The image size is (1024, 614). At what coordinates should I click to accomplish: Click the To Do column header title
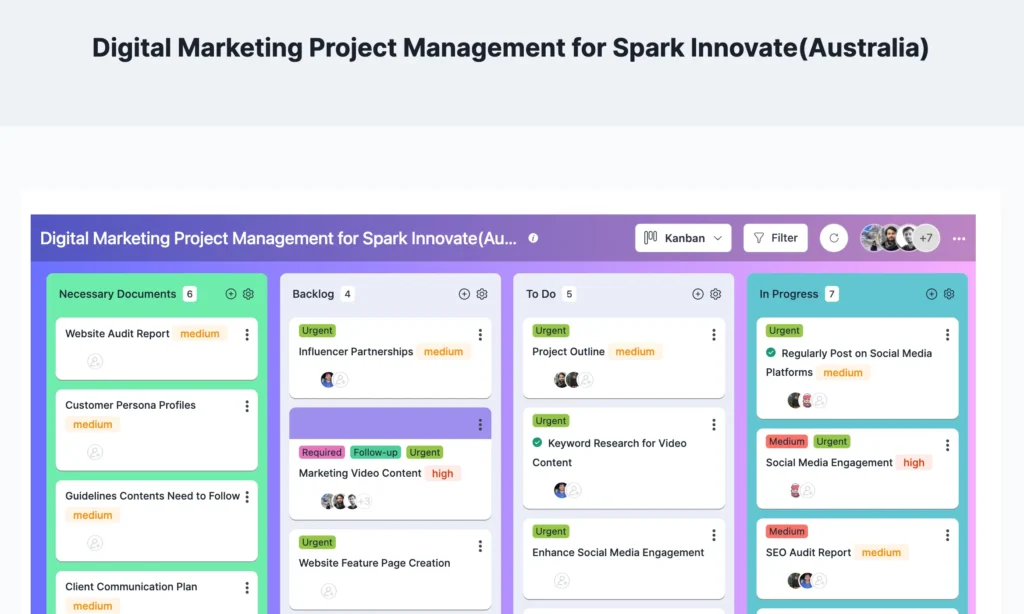541,294
